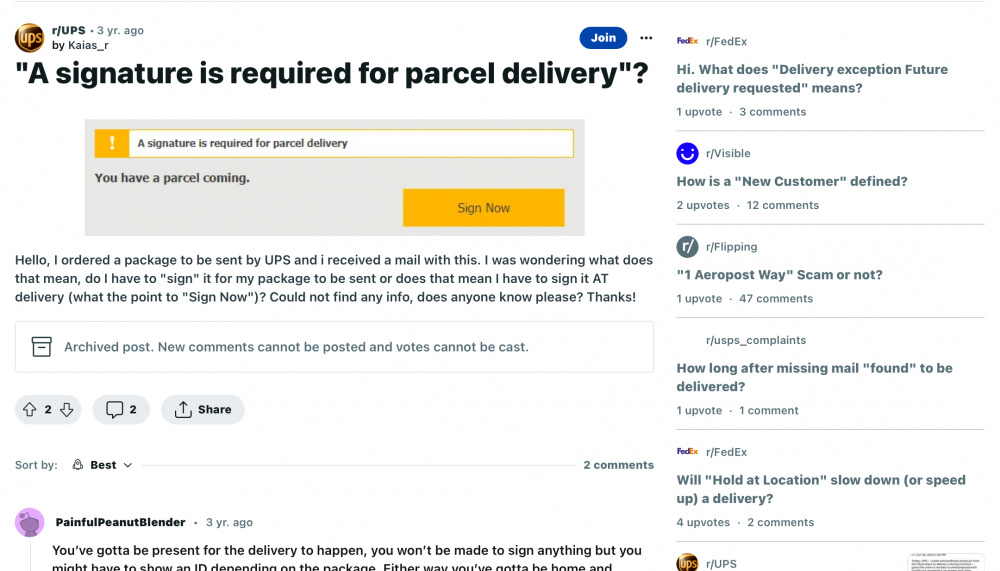Open the "Hold at Location" FedEx post
The height and width of the screenshot is (571, 1000).
pos(821,489)
